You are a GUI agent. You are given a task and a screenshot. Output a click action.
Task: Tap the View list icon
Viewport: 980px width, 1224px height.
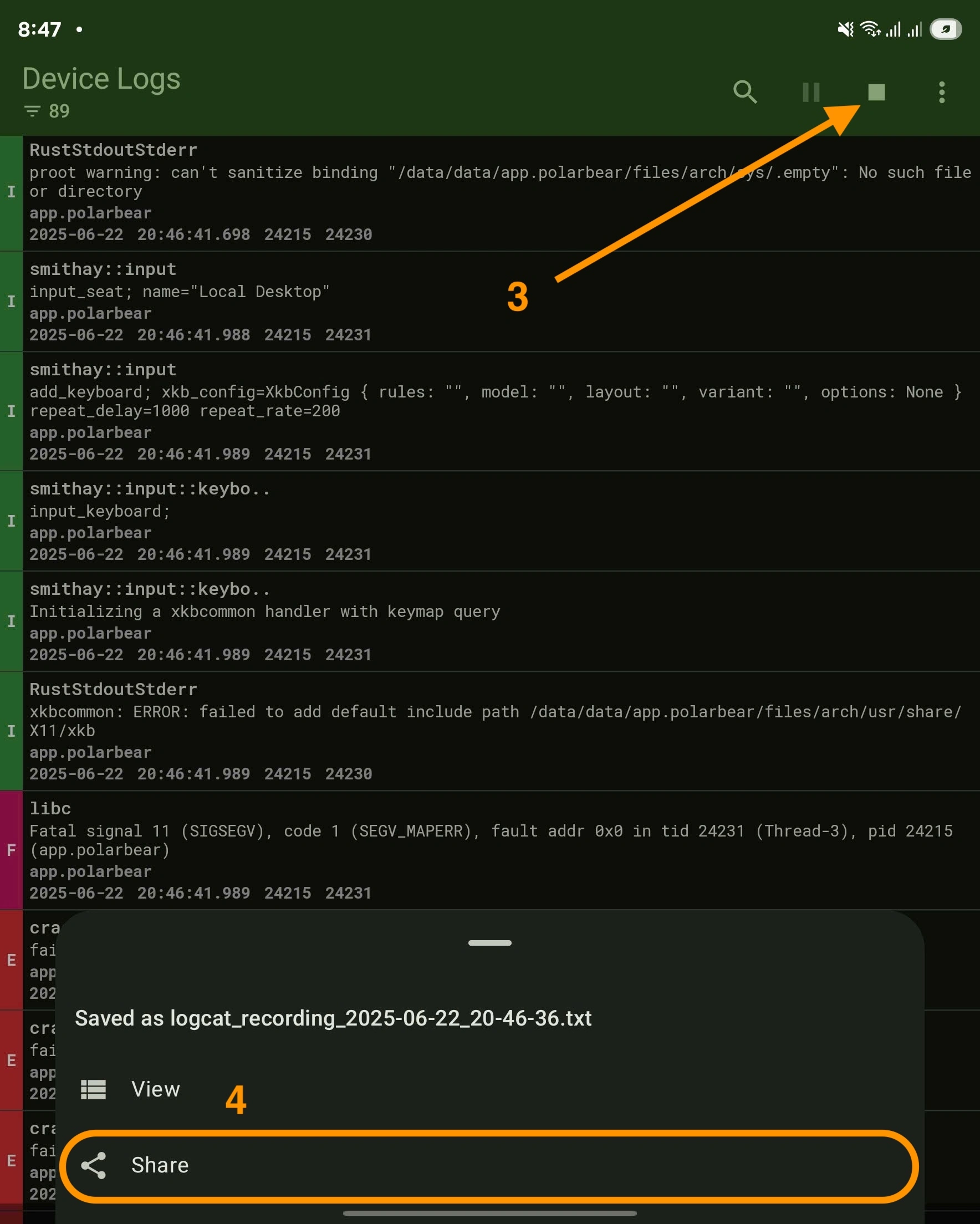pos(93,1089)
